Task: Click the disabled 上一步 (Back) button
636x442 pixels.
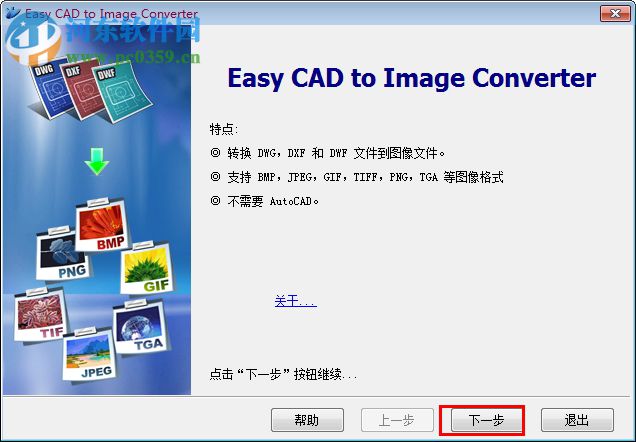Action: 397,420
